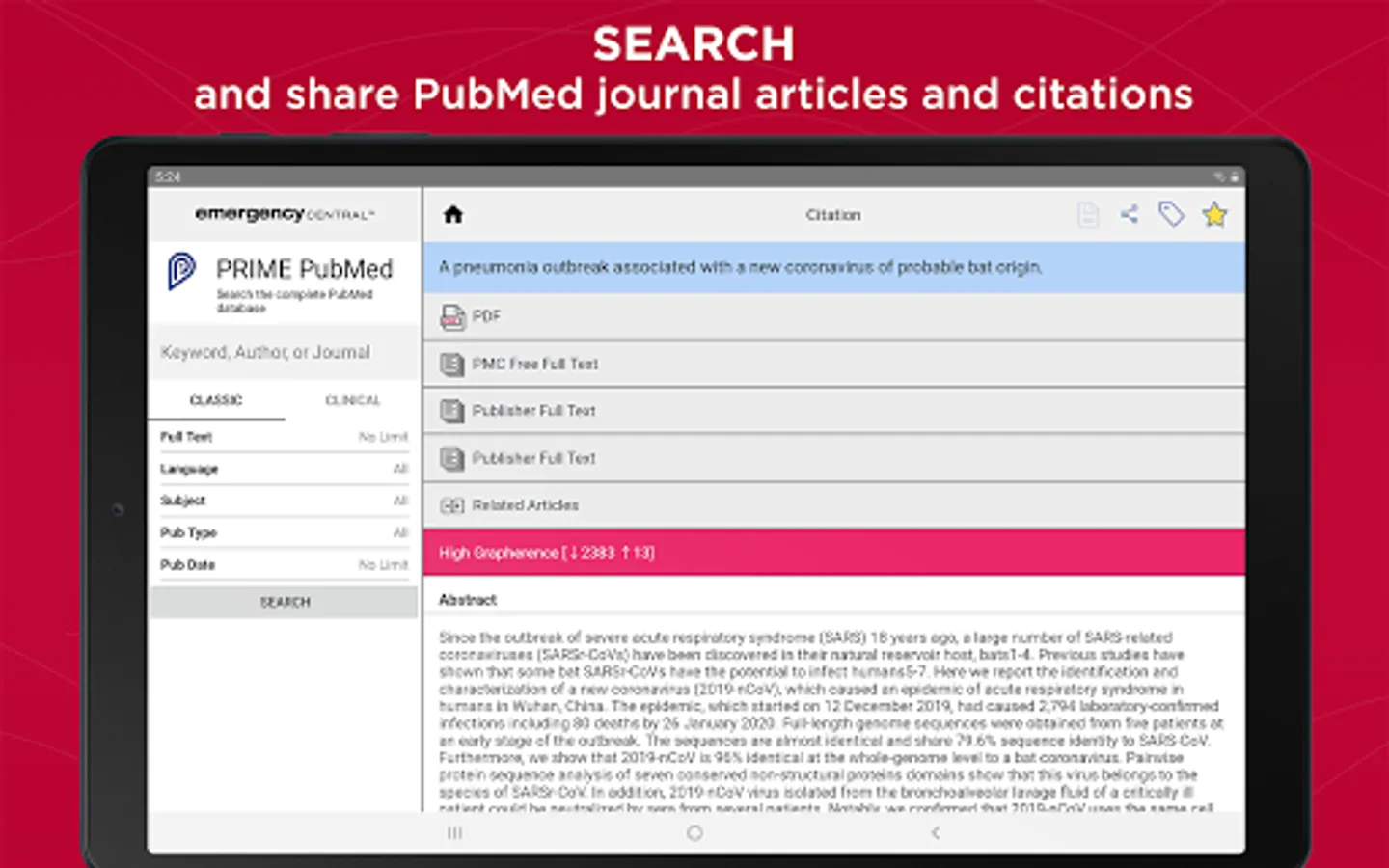Open the Language filter selector

(285, 469)
